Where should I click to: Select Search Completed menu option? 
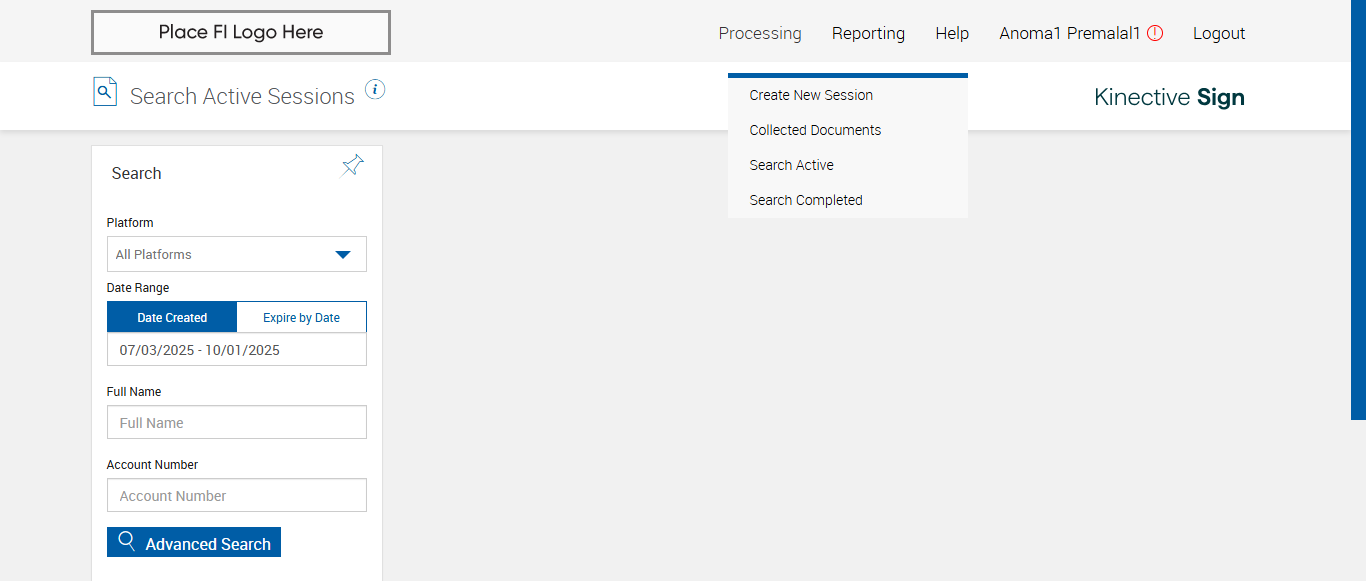806,200
